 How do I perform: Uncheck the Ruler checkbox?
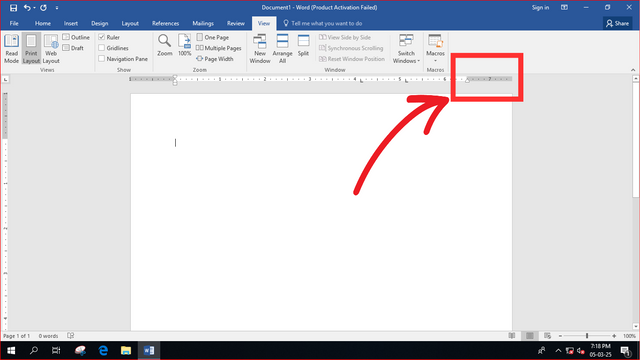[x=102, y=37]
